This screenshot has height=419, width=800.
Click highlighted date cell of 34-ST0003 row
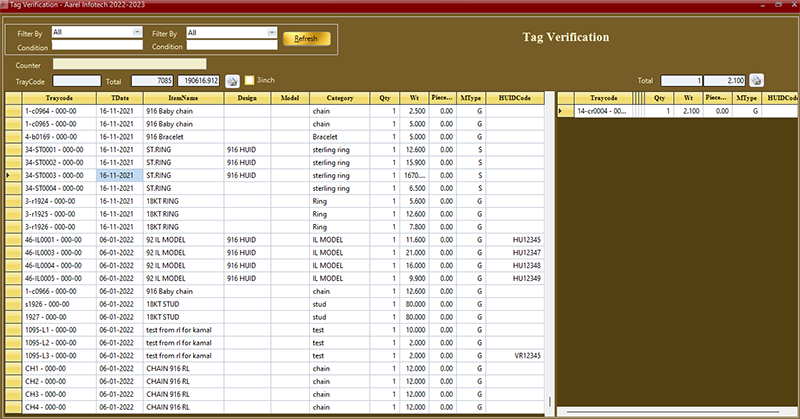click(x=120, y=175)
